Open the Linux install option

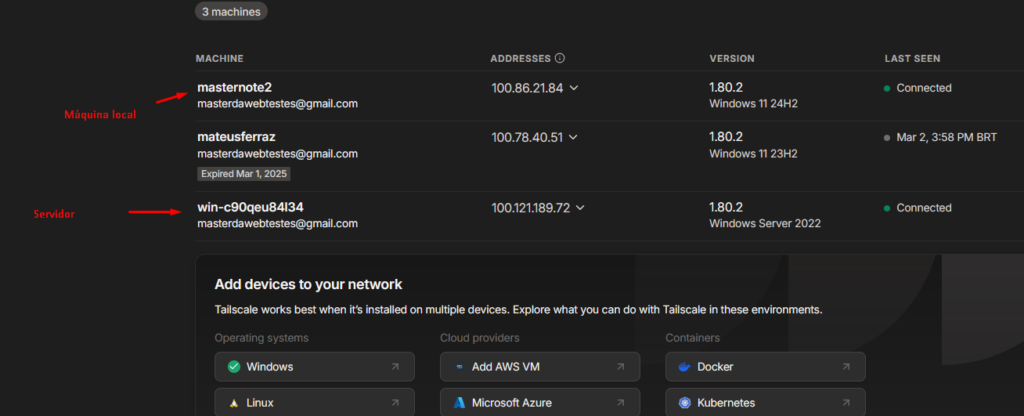point(315,402)
